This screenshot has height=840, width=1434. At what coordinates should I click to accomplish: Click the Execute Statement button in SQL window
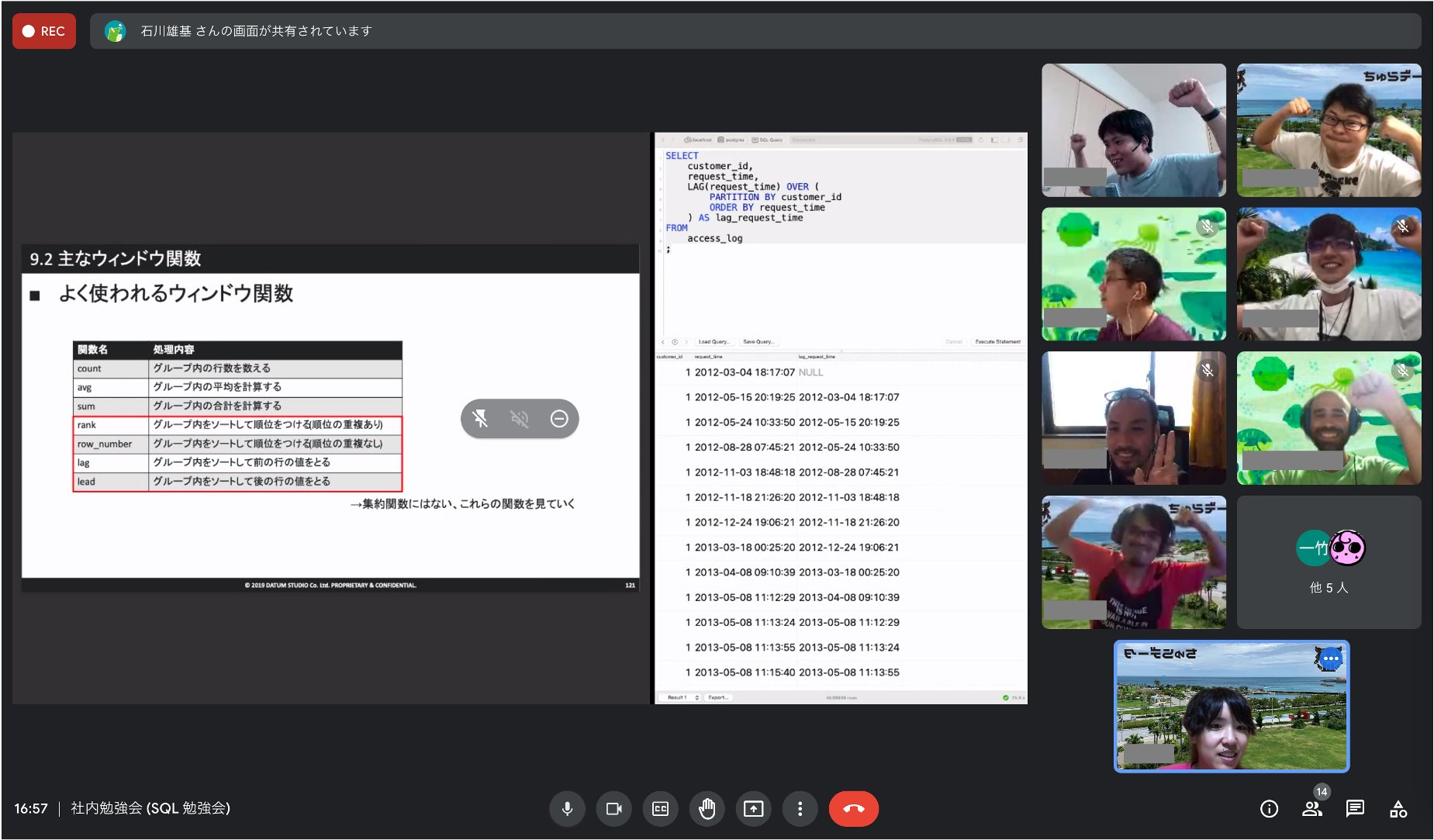pos(997,341)
